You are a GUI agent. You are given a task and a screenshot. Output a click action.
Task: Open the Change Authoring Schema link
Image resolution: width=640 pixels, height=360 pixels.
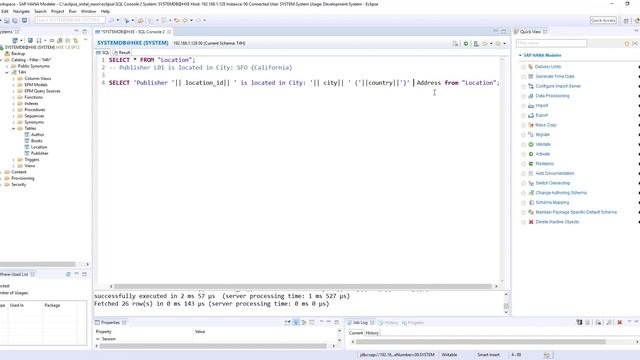click(x=561, y=193)
